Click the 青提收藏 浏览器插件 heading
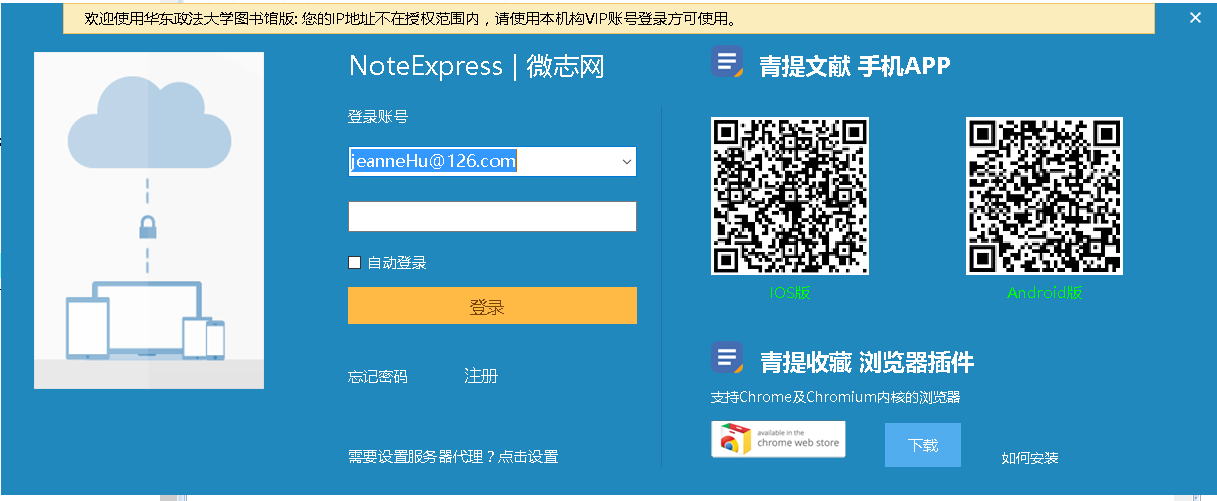Screen dimensions: 1217x501 tap(867, 361)
